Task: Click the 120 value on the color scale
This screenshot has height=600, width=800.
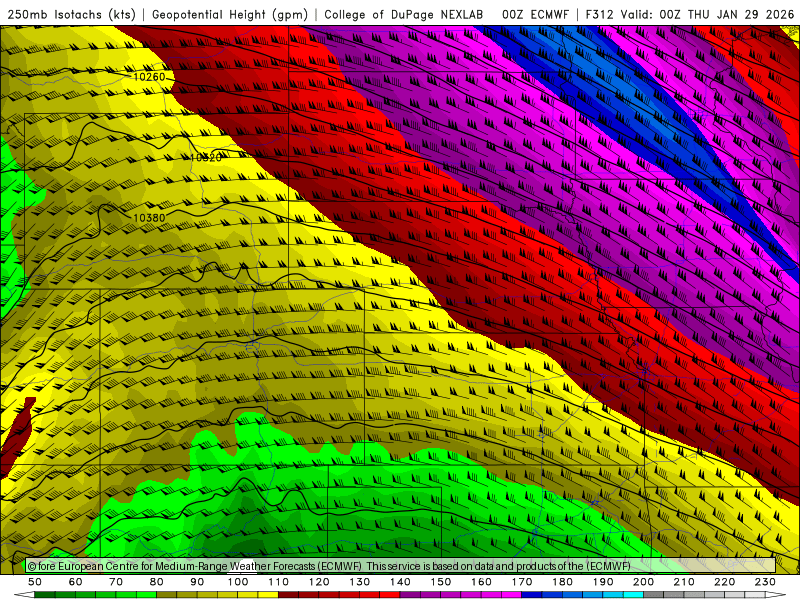Action: pyautogui.click(x=319, y=582)
